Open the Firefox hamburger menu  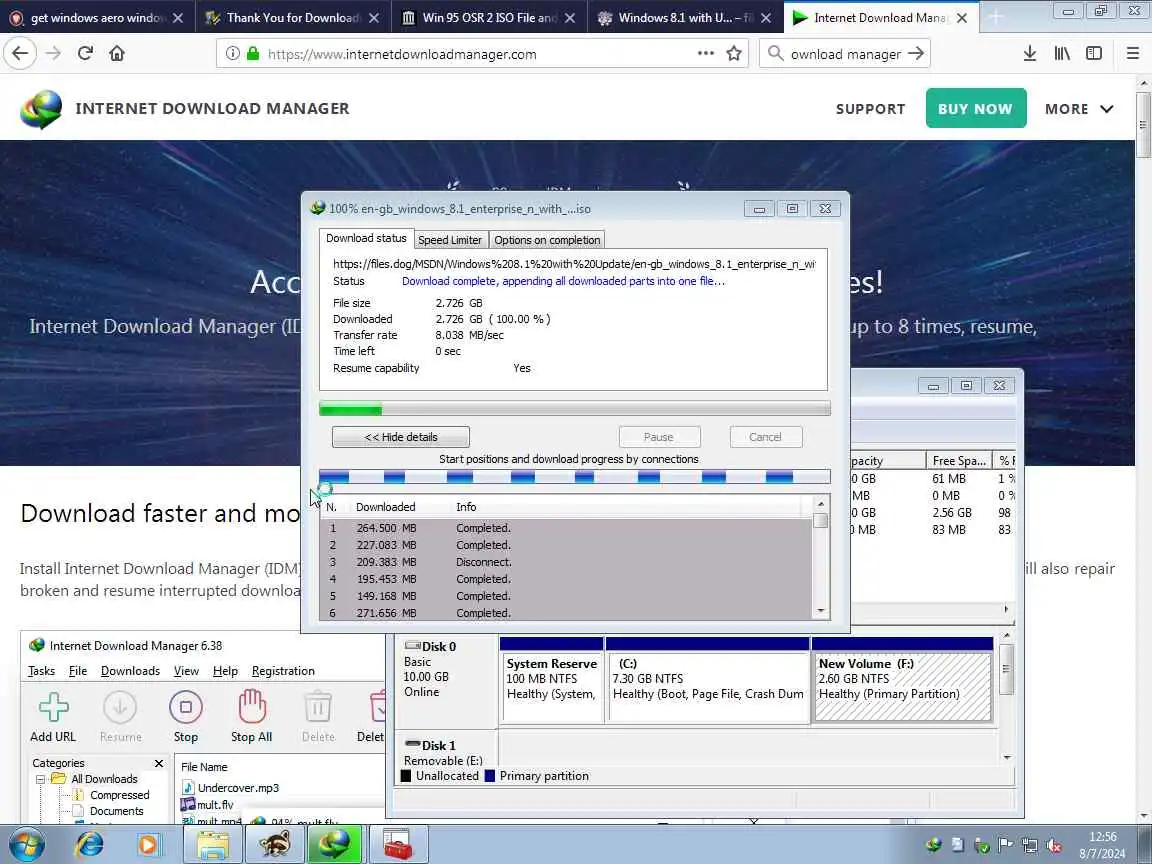1132,53
